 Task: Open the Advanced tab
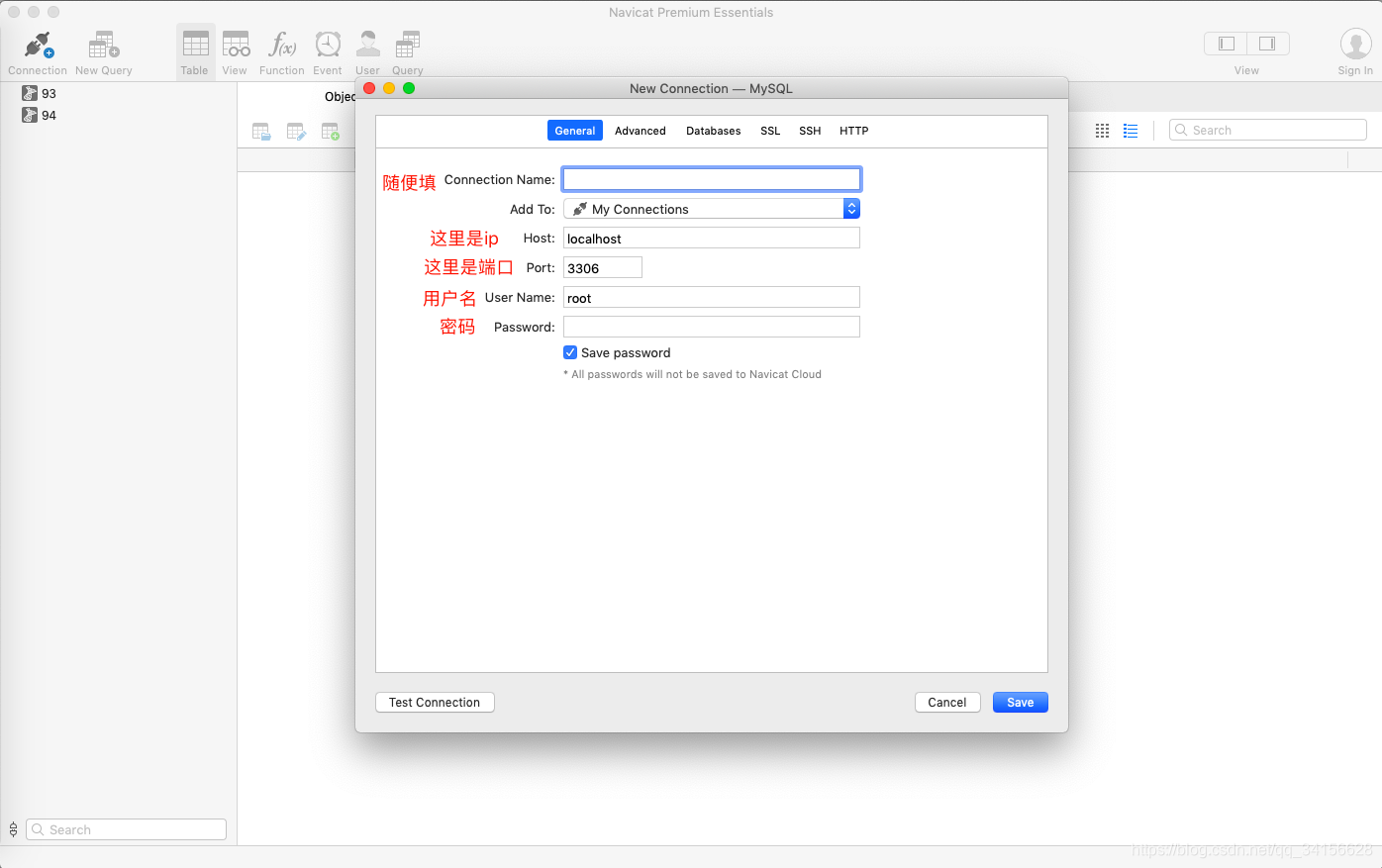point(641,131)
